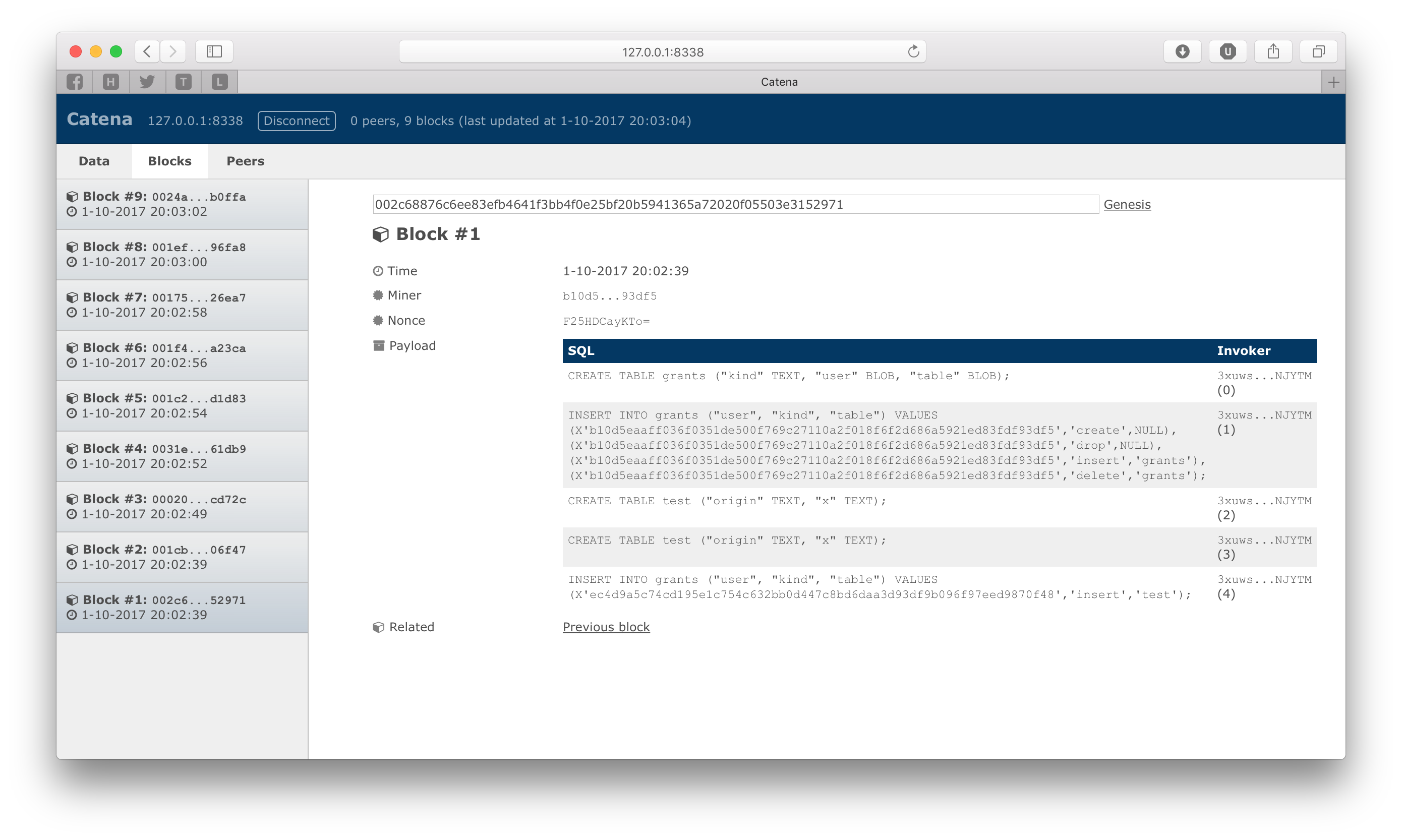Open the Genesis link

pos(1126,204)
